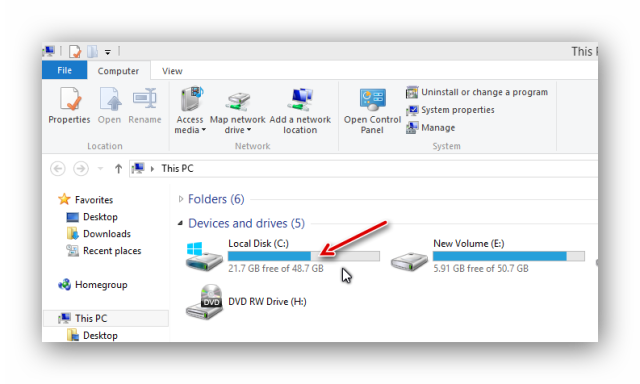Click the This PC icon in title bar
640x384 pixels.
(x=49, y=51)
